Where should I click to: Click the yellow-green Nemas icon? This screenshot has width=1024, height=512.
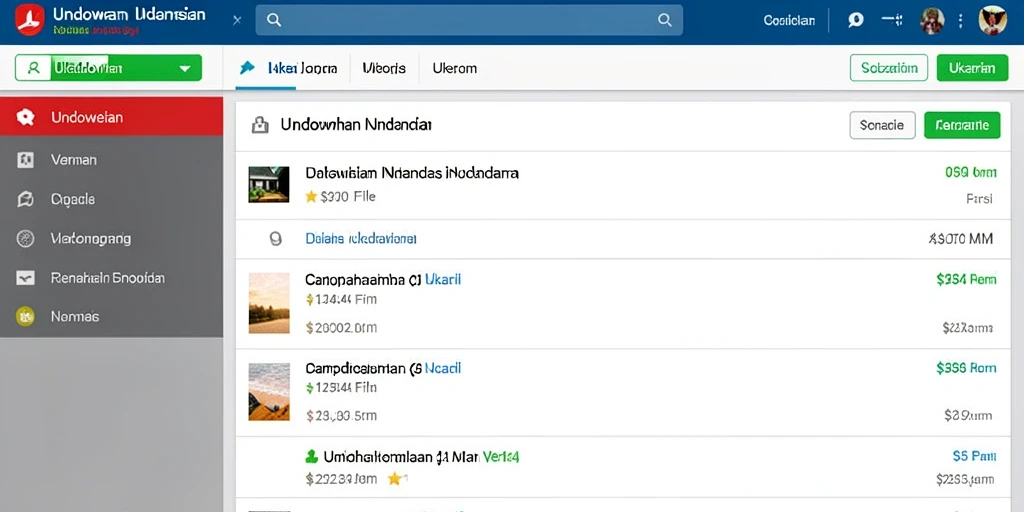coord(25,317)
